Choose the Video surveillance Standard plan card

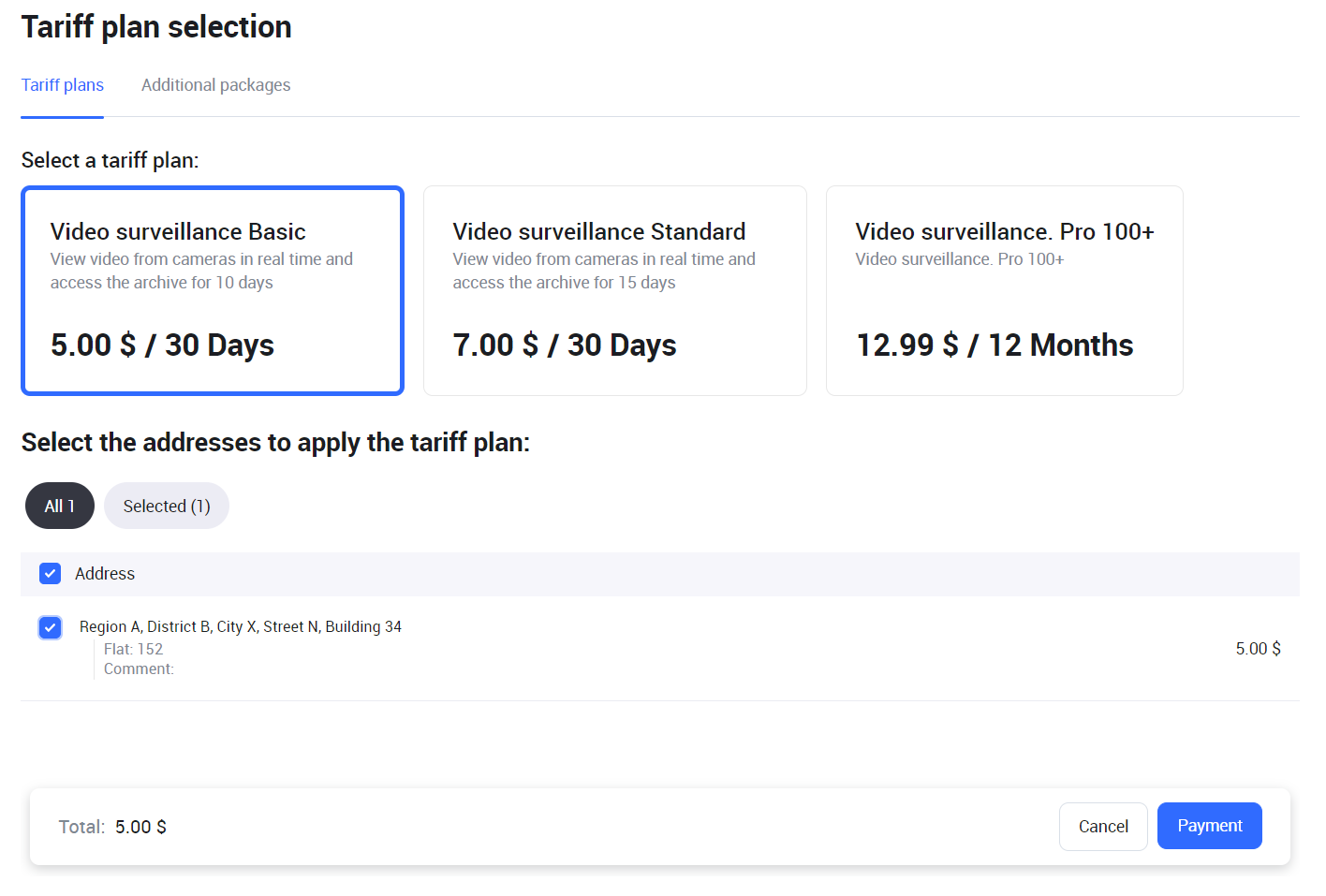tap(614, 290)
